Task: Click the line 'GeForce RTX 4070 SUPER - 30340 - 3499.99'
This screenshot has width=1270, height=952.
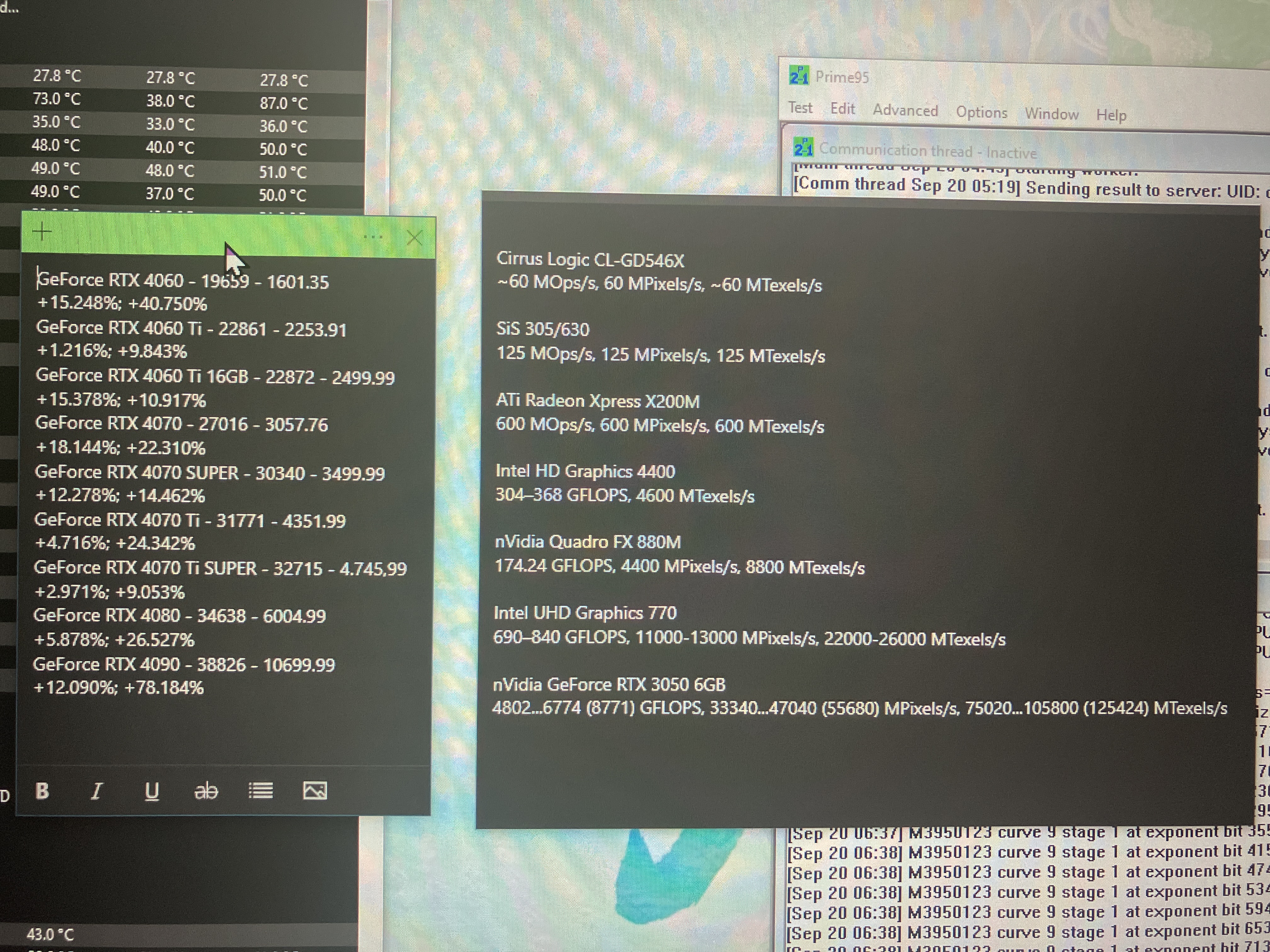Action: [209, 473]
